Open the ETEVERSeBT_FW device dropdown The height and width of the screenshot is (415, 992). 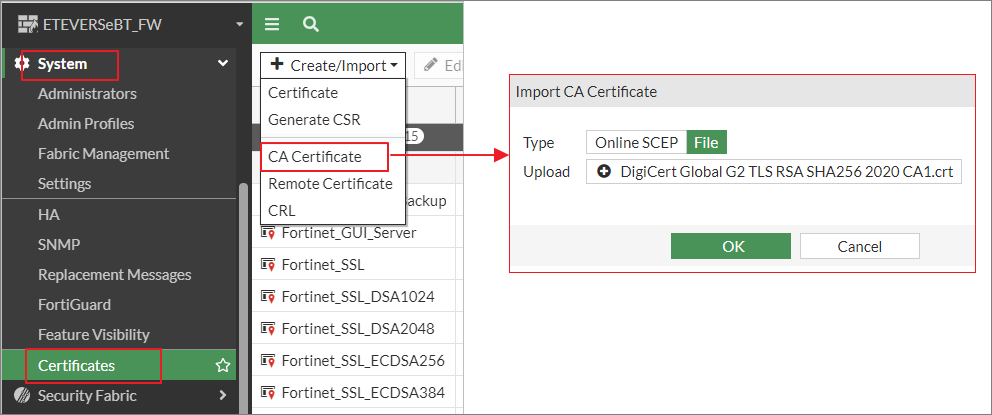click(239, 25)
